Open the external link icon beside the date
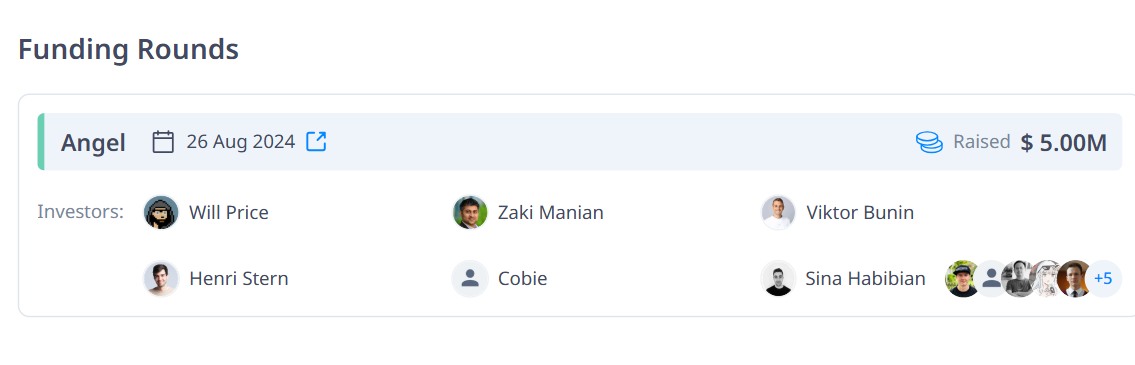 coord(316,141)
